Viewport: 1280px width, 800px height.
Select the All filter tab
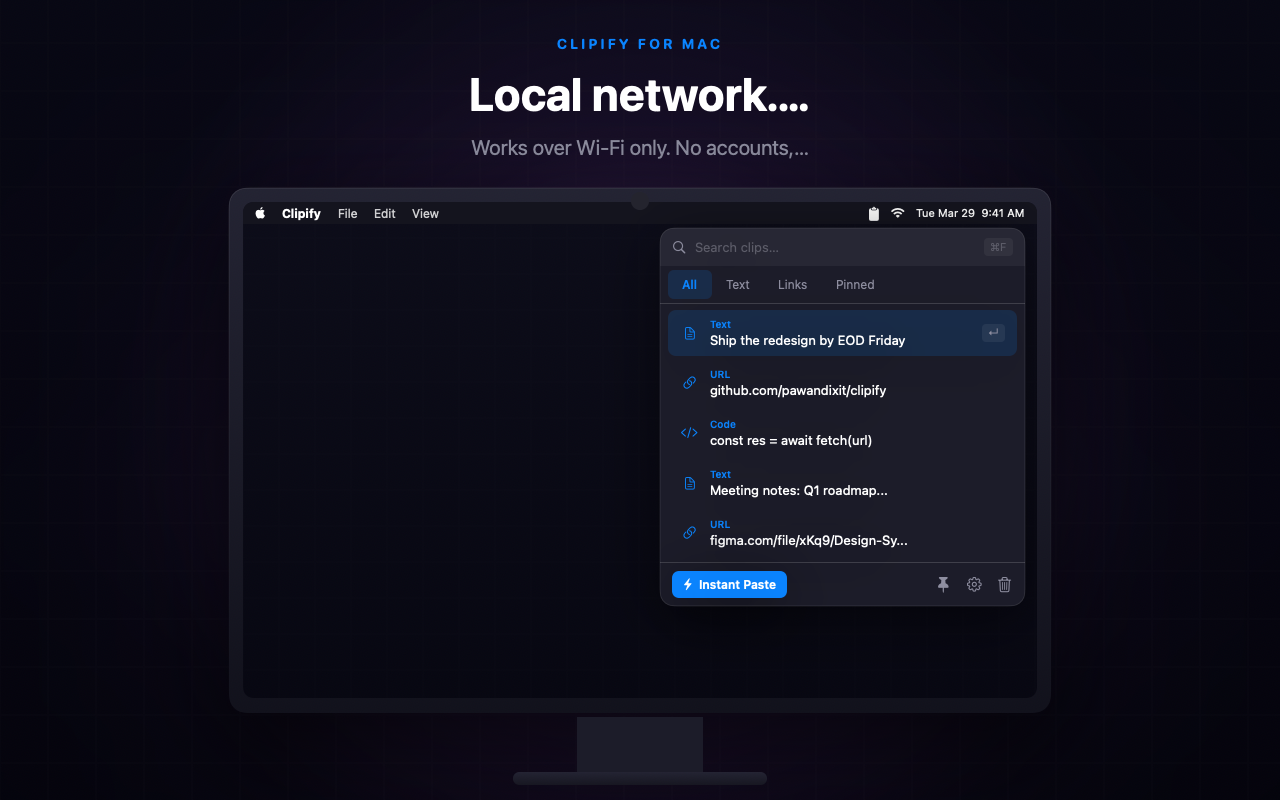[x=690, y=285]
